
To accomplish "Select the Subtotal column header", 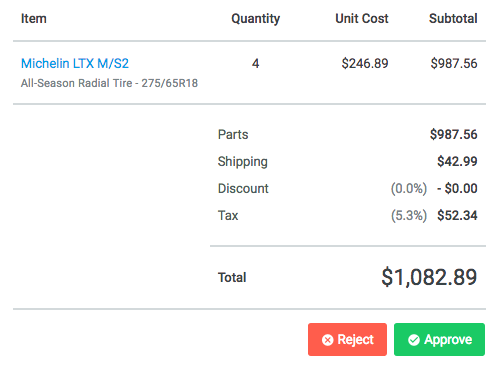I will [x=453, y=18].
